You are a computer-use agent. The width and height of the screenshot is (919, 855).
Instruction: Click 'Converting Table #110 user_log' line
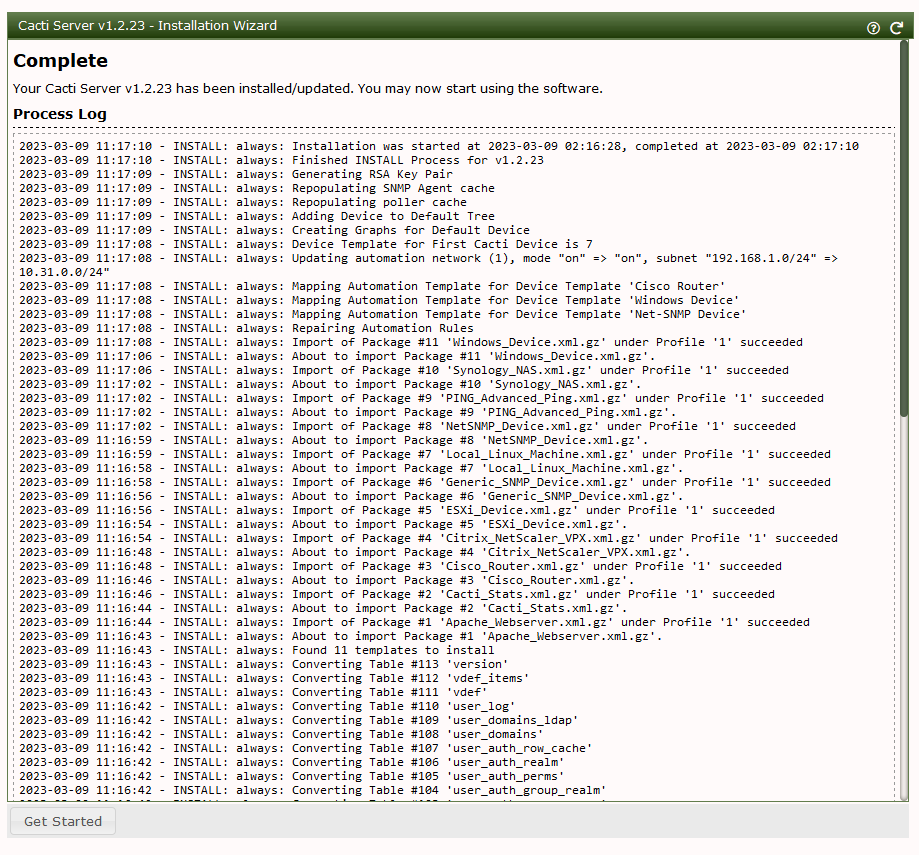[x=267, y=707]
